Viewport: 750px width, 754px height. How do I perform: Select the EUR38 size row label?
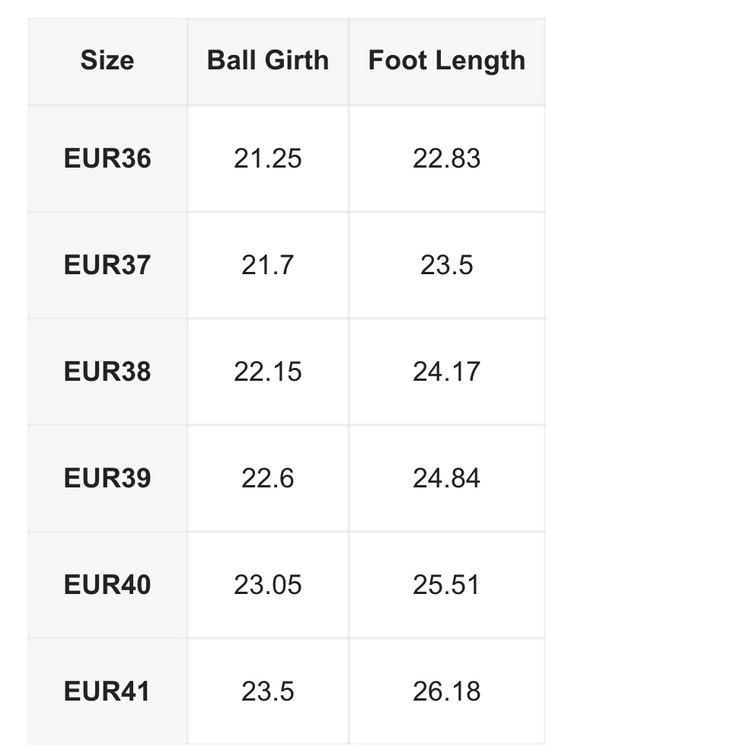click(x=107, y=372)
